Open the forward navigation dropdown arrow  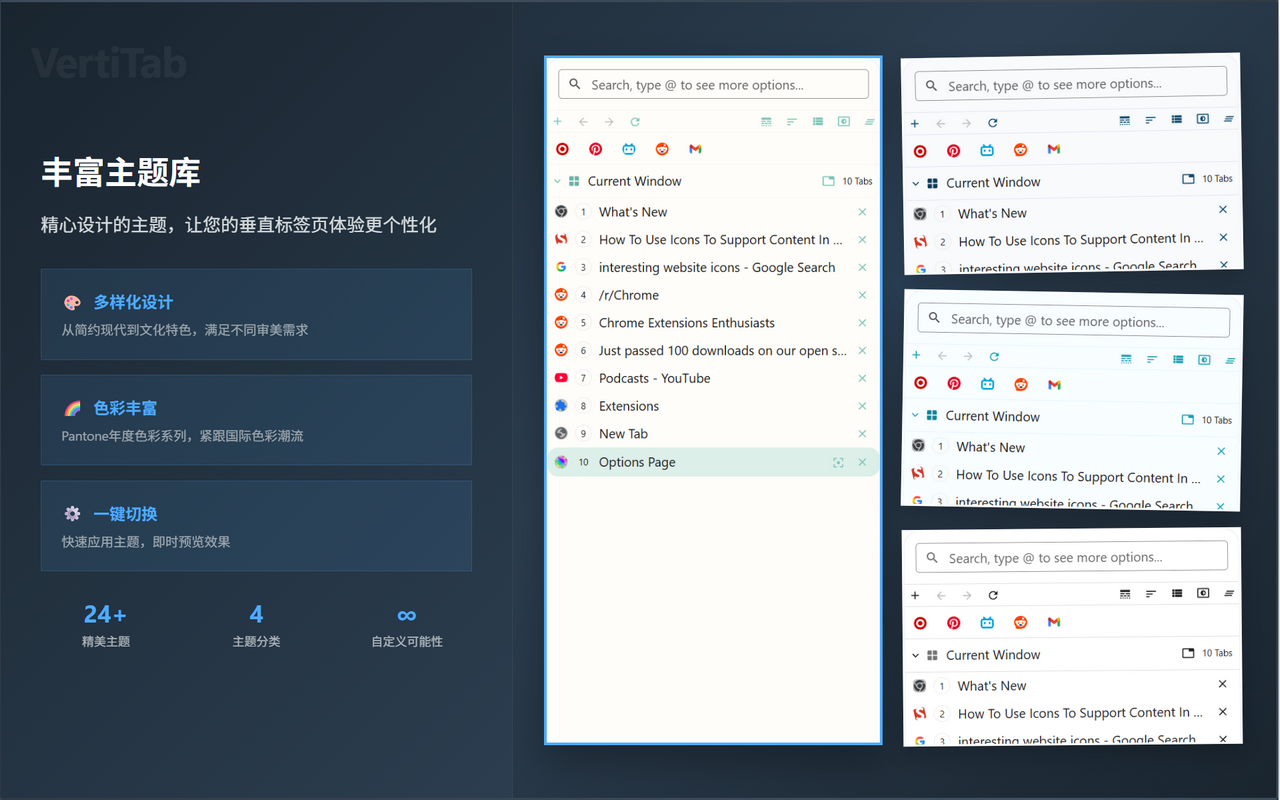tap(608, 121)
